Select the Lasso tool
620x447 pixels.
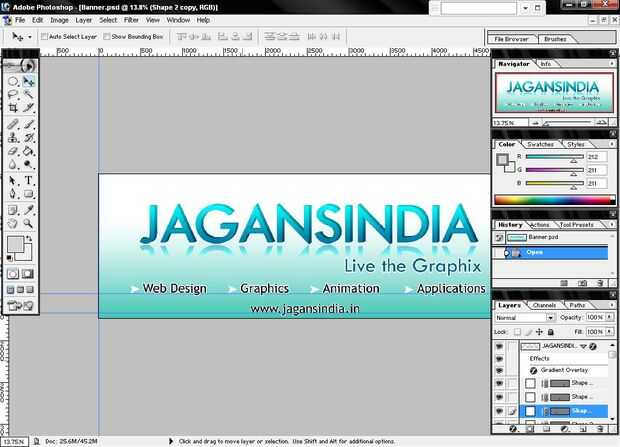point(13,95)
